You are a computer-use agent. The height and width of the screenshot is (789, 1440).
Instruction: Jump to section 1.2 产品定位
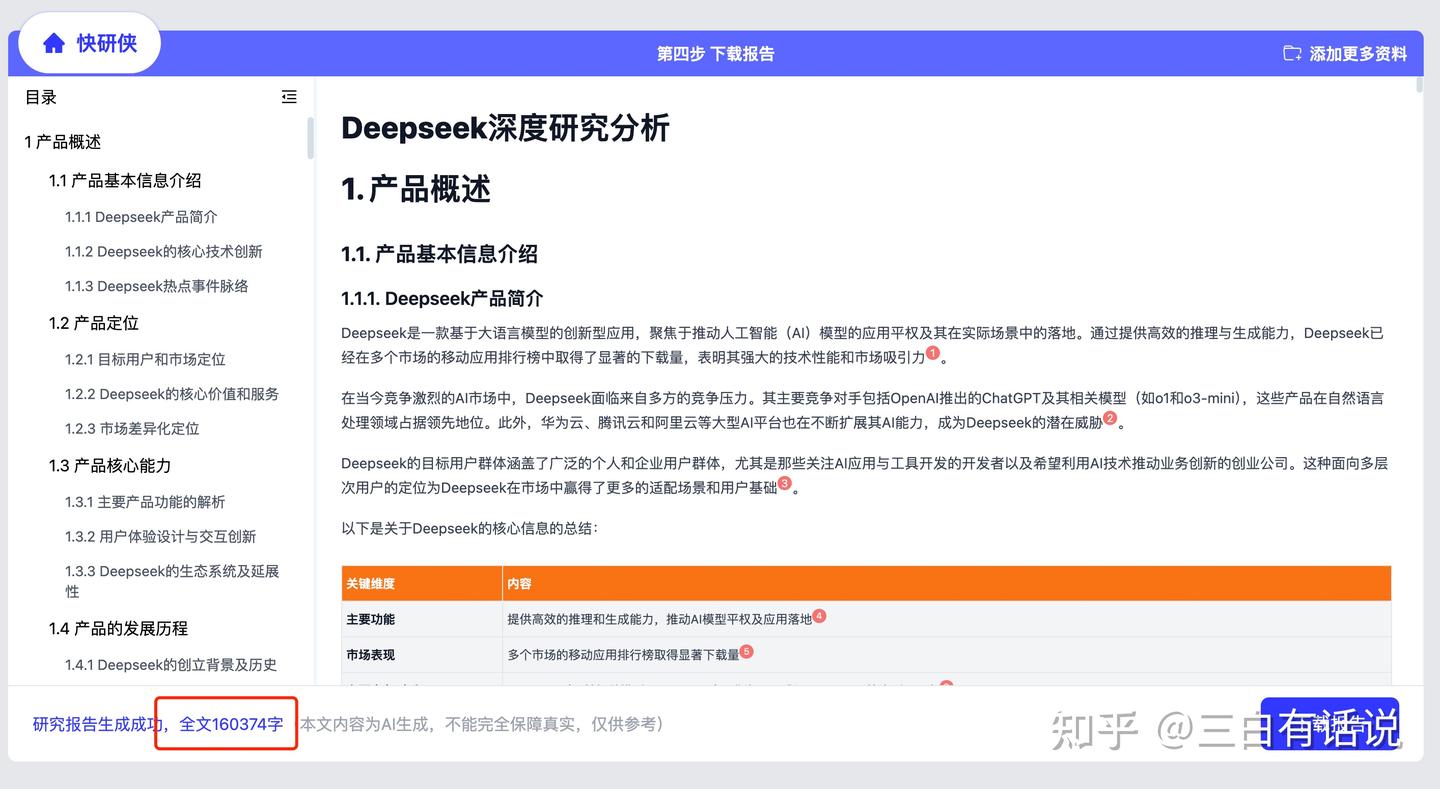point(94,323)
